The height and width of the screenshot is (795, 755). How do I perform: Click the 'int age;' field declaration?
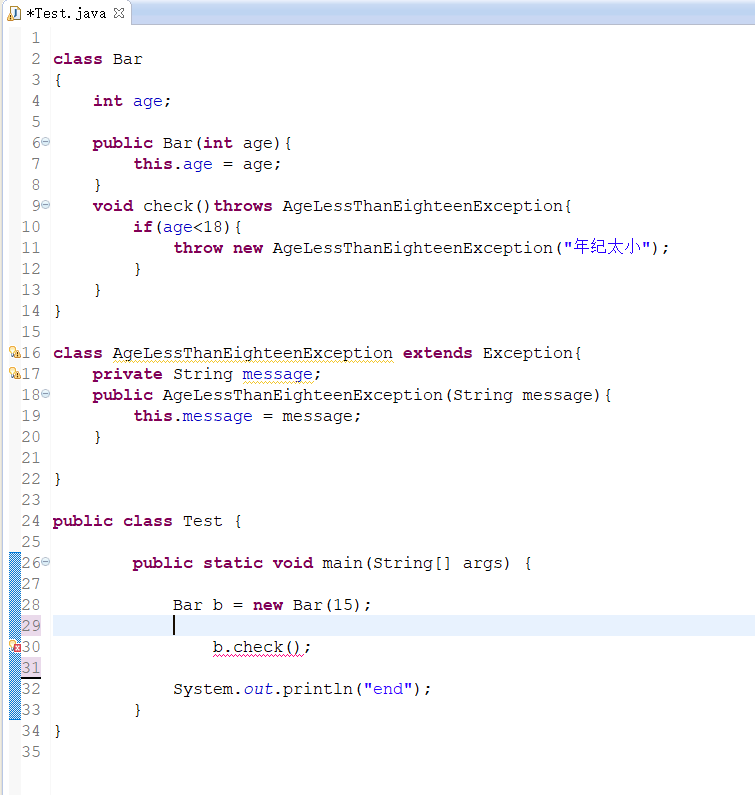[132, 101]
